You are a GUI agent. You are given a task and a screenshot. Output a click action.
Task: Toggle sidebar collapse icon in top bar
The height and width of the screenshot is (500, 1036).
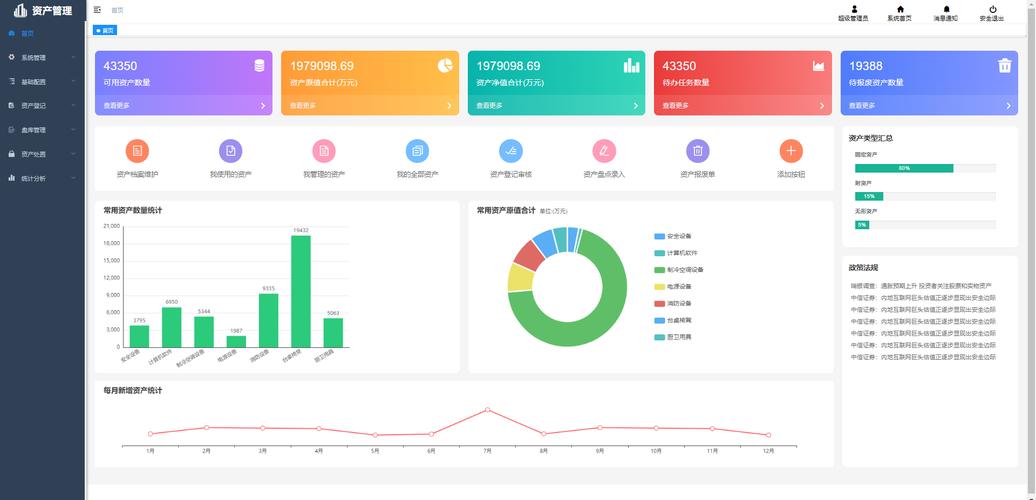[x=97, y=9]
